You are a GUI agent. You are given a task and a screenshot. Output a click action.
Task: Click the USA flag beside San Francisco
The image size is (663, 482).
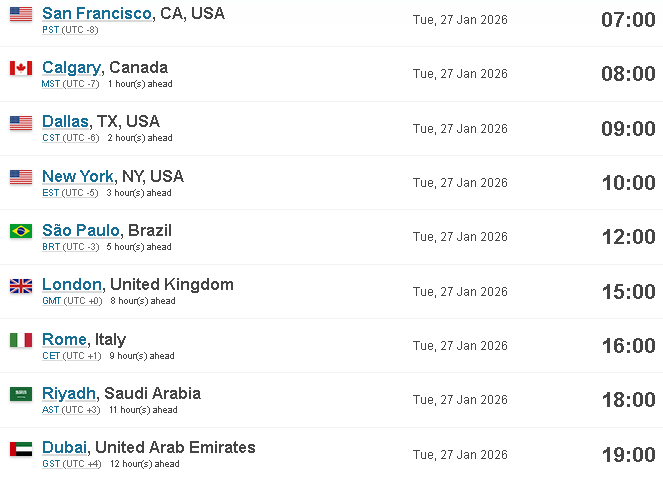pyautogui.click(x=21, y=14)
